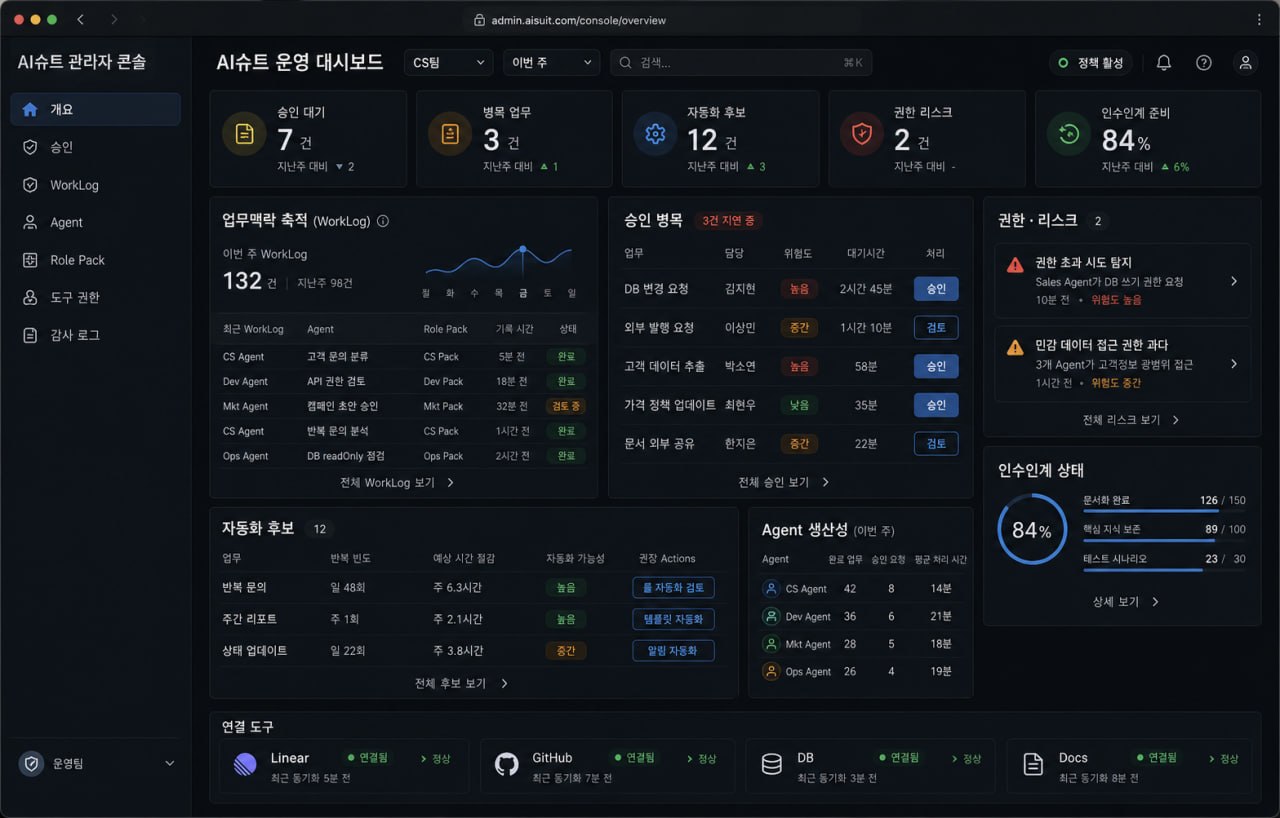Open notifications bell icon
The image size is (1280, 818).
click(x=1163, y=62)
